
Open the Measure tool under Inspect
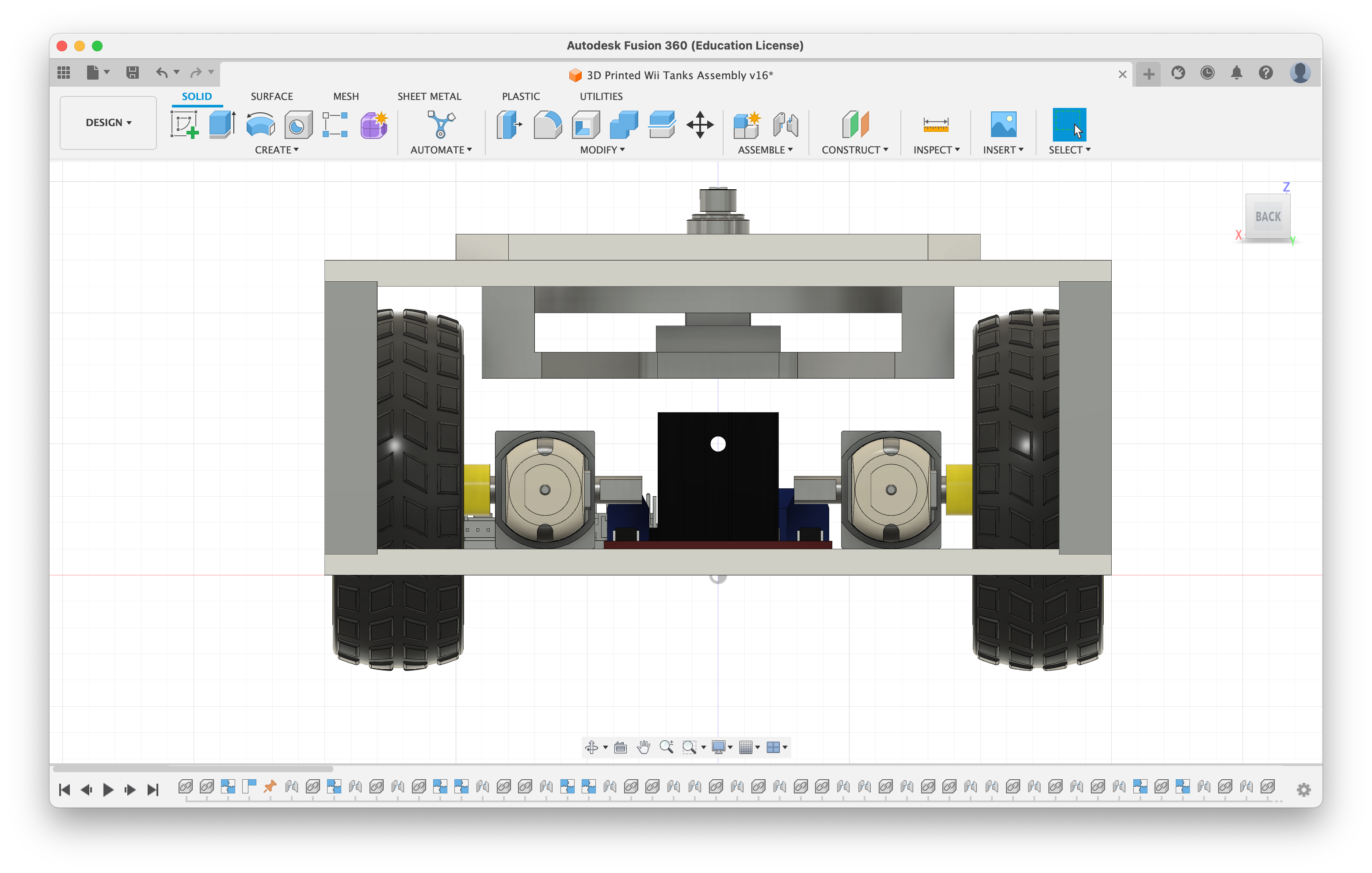[x=936, y=125]
